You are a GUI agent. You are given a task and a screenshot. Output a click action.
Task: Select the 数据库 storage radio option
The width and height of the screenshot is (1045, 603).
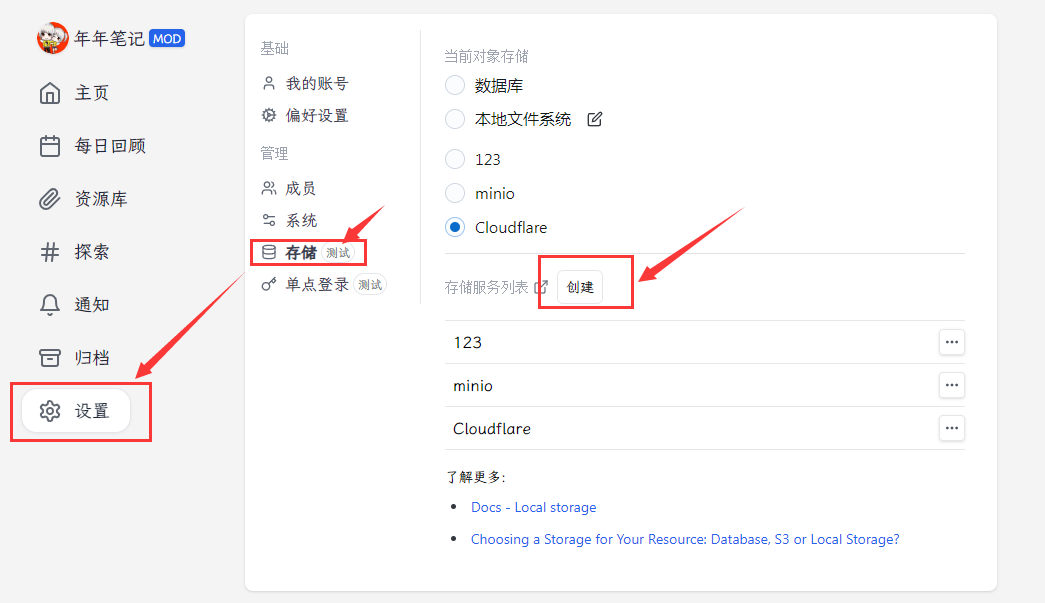click(455, 86)
